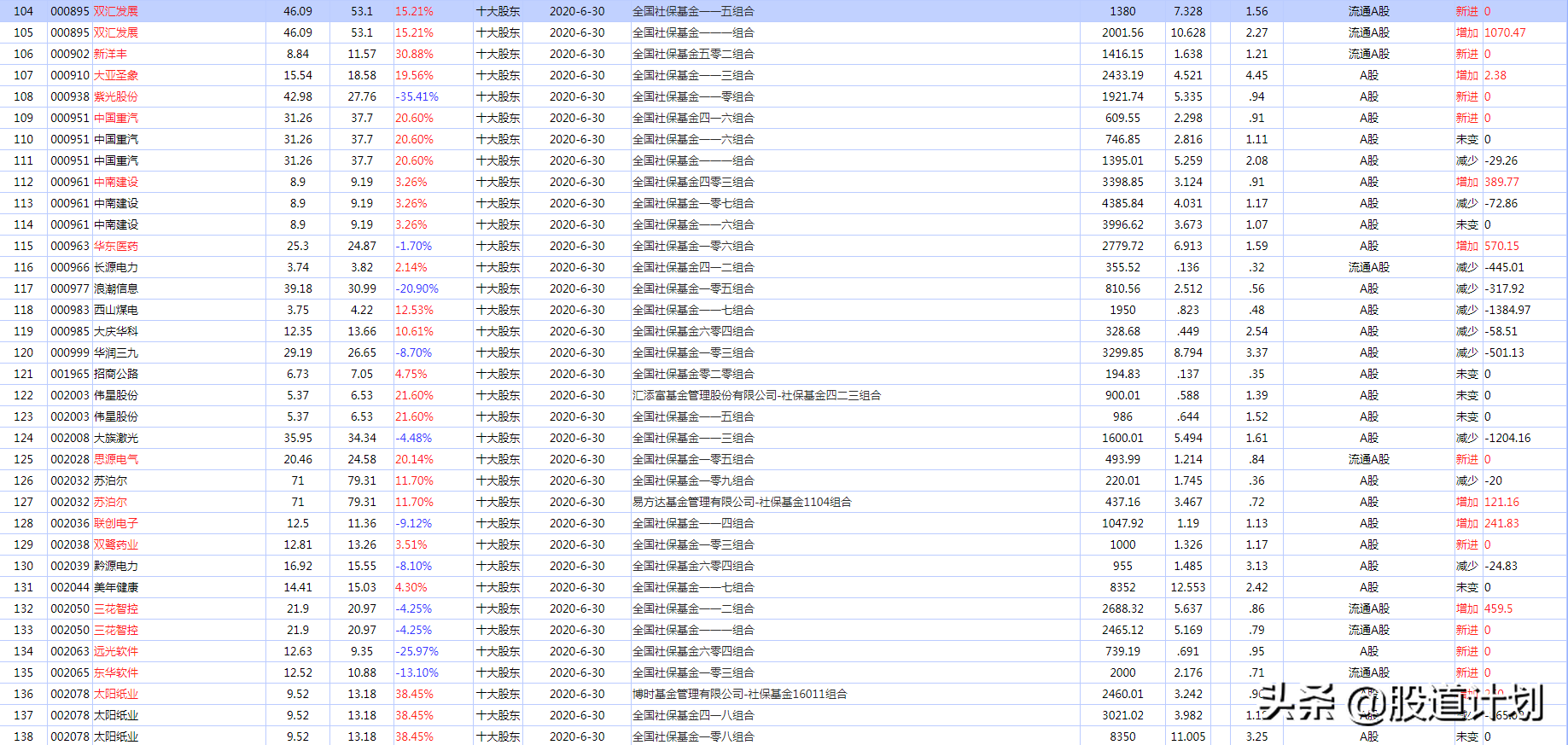
Task: Click the 2020-6-30 date in row 104
Action: pos(577,11)
